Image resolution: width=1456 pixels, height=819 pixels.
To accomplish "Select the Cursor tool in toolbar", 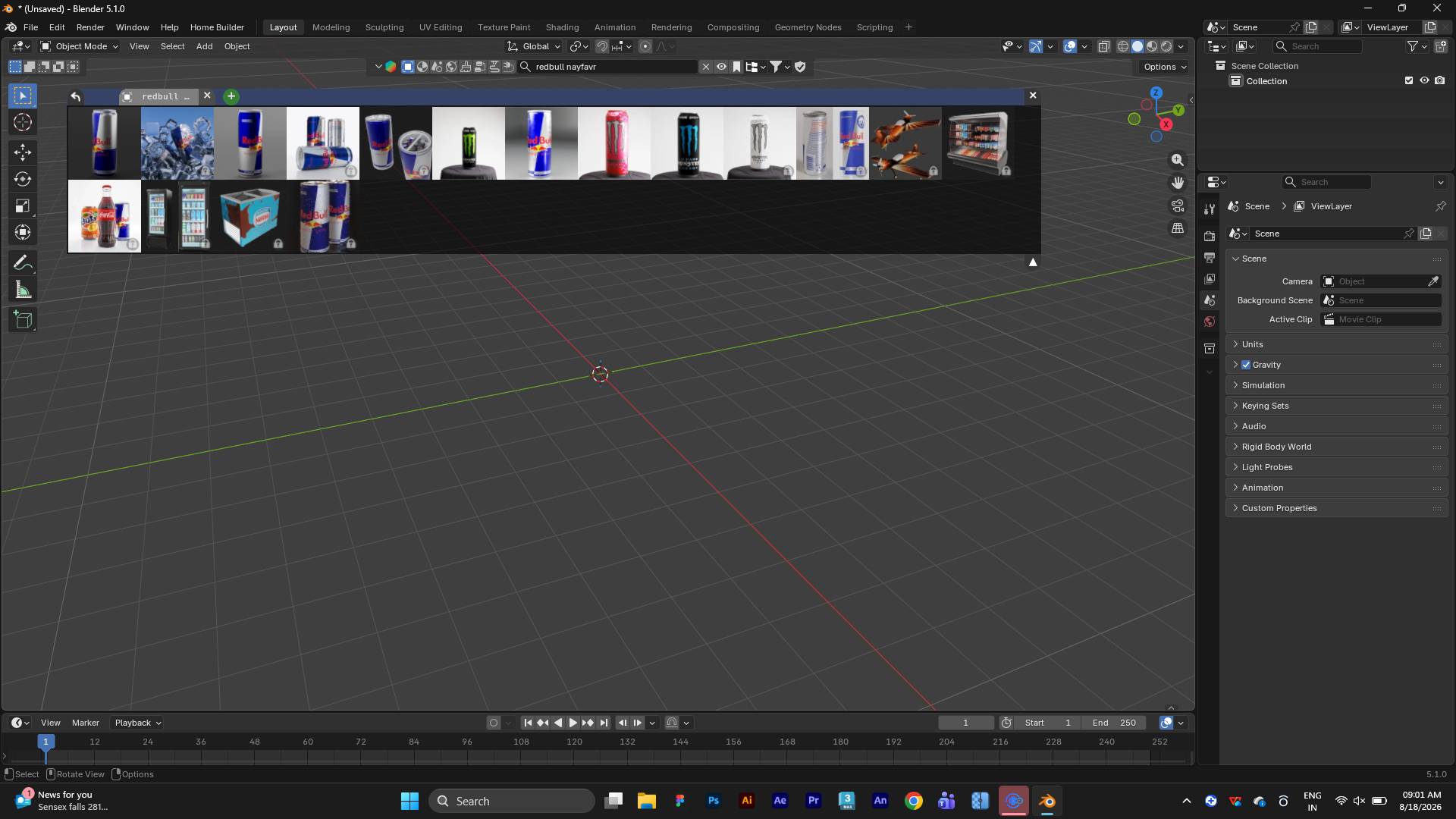I will (23, 123).
